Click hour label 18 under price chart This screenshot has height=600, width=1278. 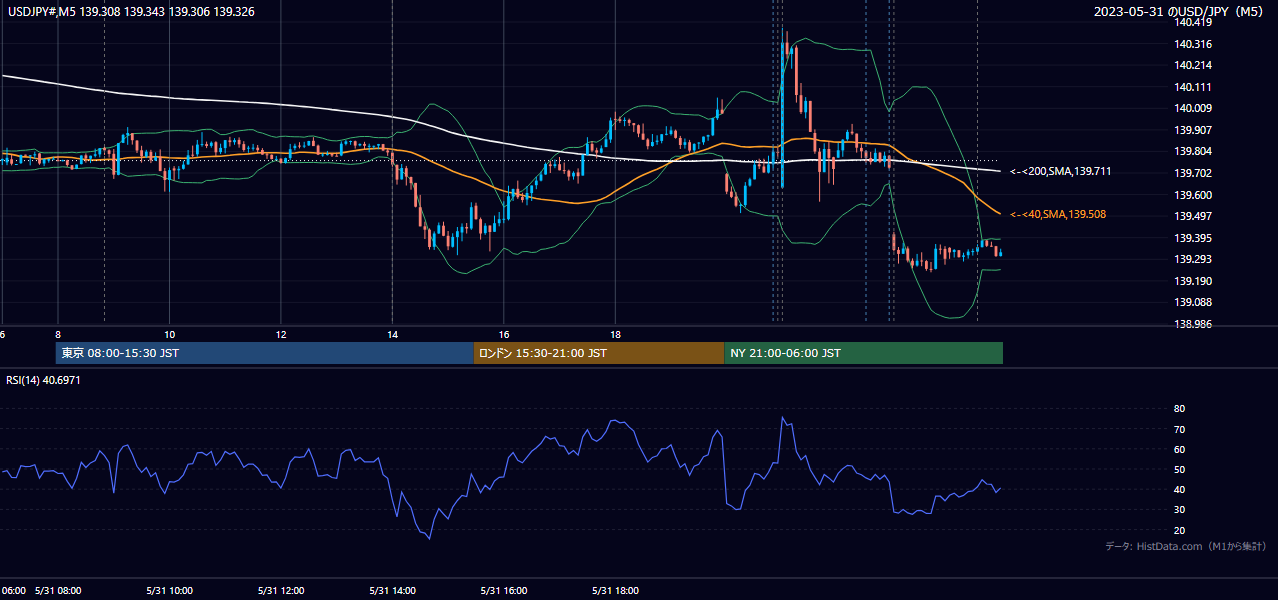click(616, 334)
